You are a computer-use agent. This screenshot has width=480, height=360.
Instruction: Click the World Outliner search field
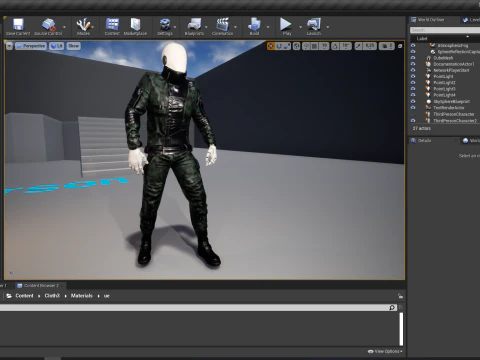pyautogui.click(x=445, y=30)
